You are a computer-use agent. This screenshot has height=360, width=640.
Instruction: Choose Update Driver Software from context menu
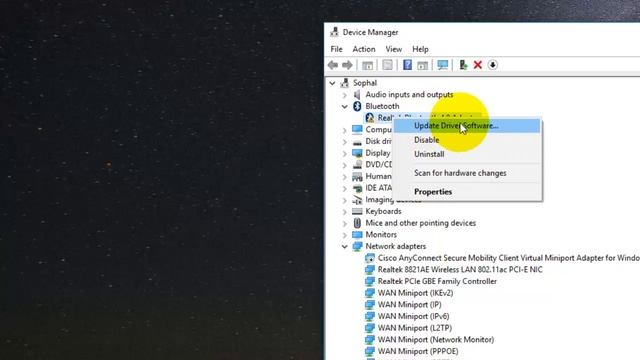pos(467,126)
